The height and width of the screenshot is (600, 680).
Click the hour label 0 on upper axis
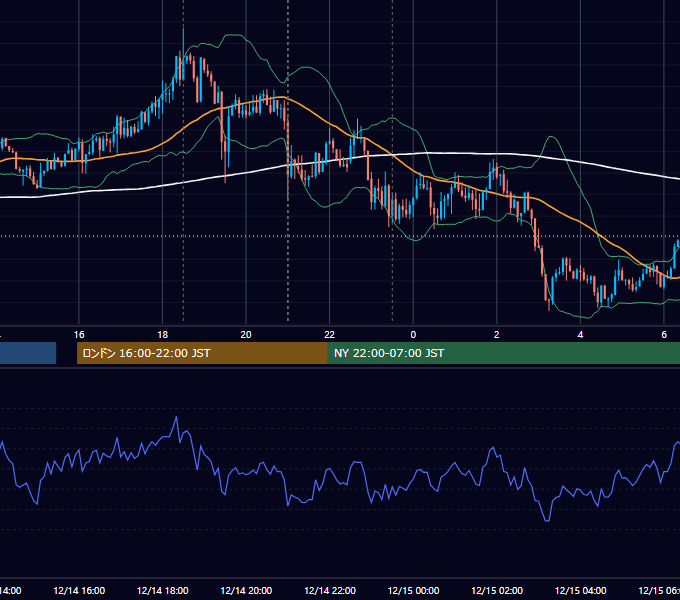(x=413, y=335)
